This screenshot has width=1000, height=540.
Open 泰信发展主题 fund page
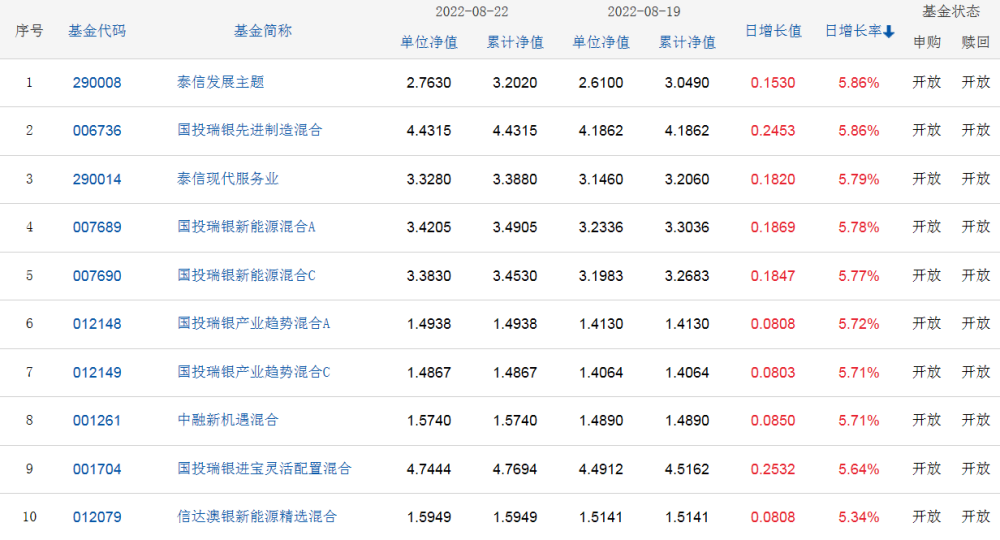click(x=221, y=82)
